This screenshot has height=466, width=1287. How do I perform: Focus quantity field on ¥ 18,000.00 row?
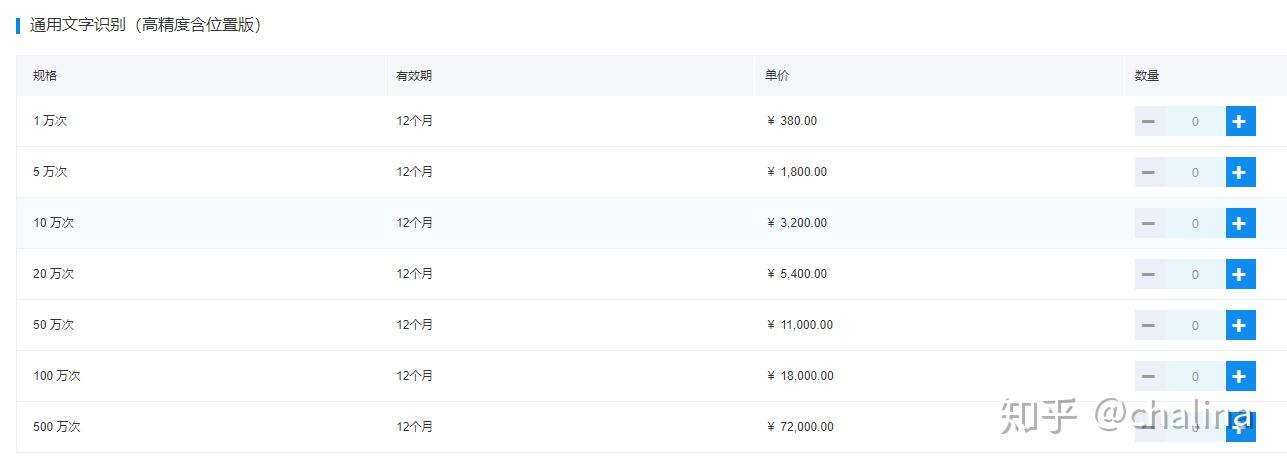tap(1195, 376)
